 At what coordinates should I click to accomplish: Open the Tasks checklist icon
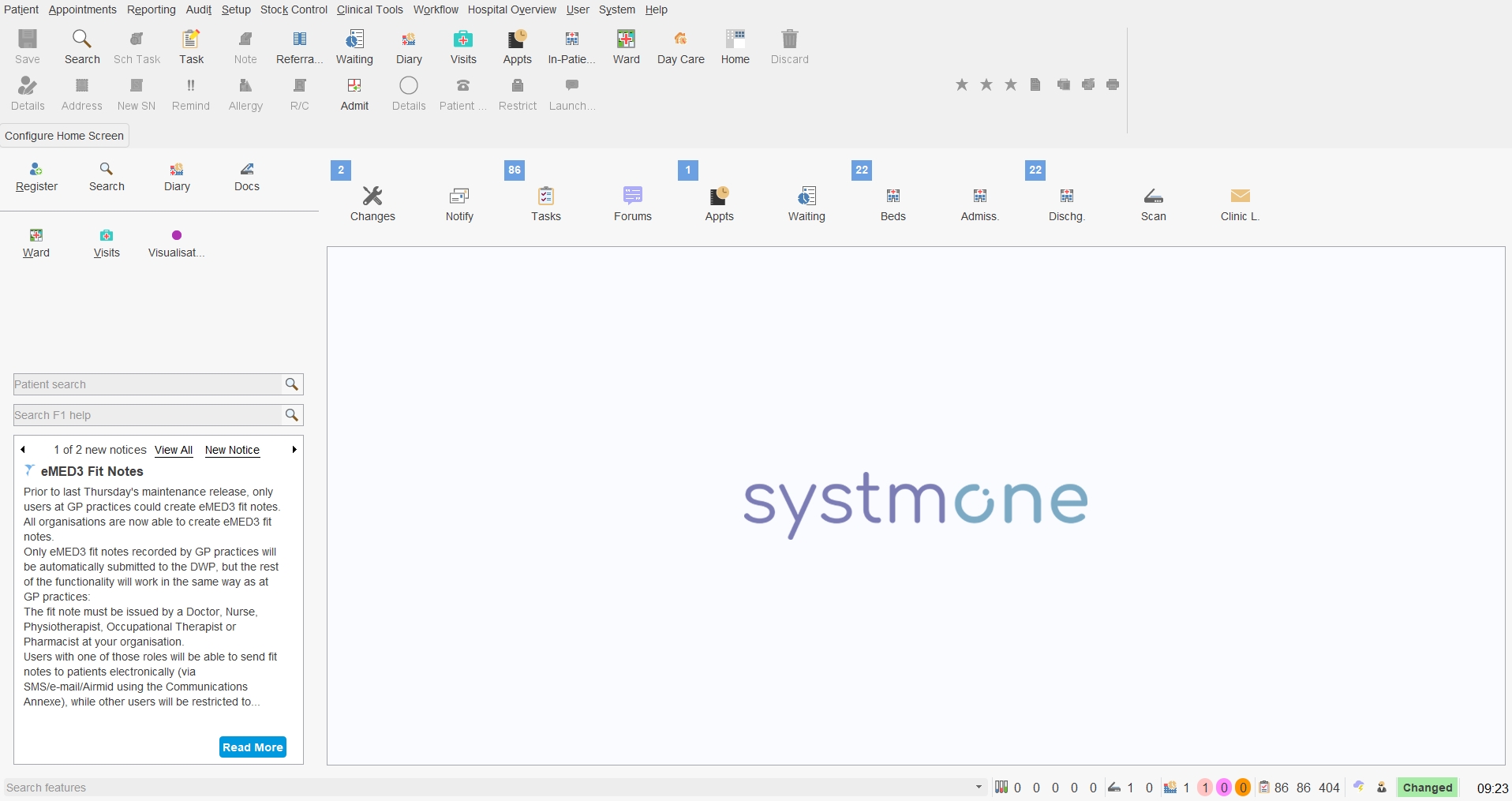(x=546, y=204)
